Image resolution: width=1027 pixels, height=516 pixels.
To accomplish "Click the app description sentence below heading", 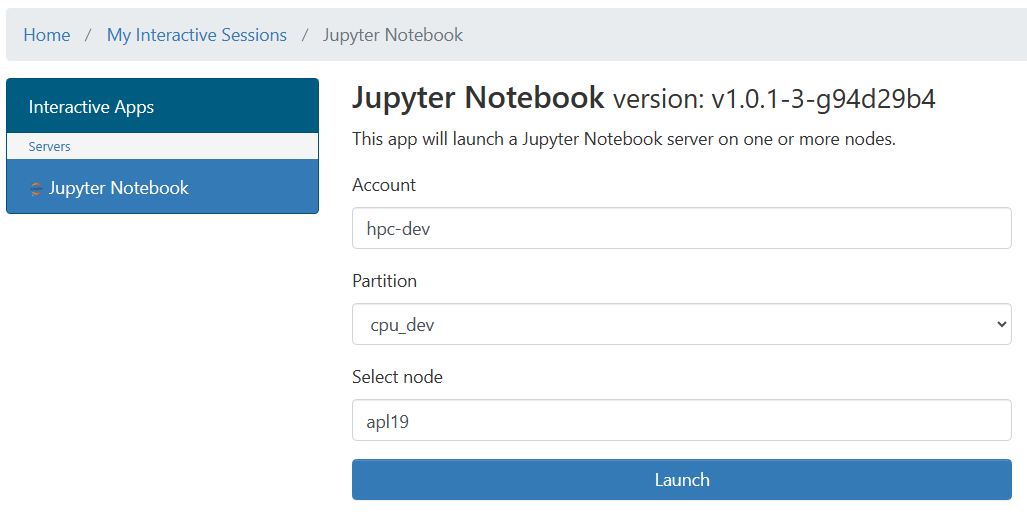I will point(624,139).
